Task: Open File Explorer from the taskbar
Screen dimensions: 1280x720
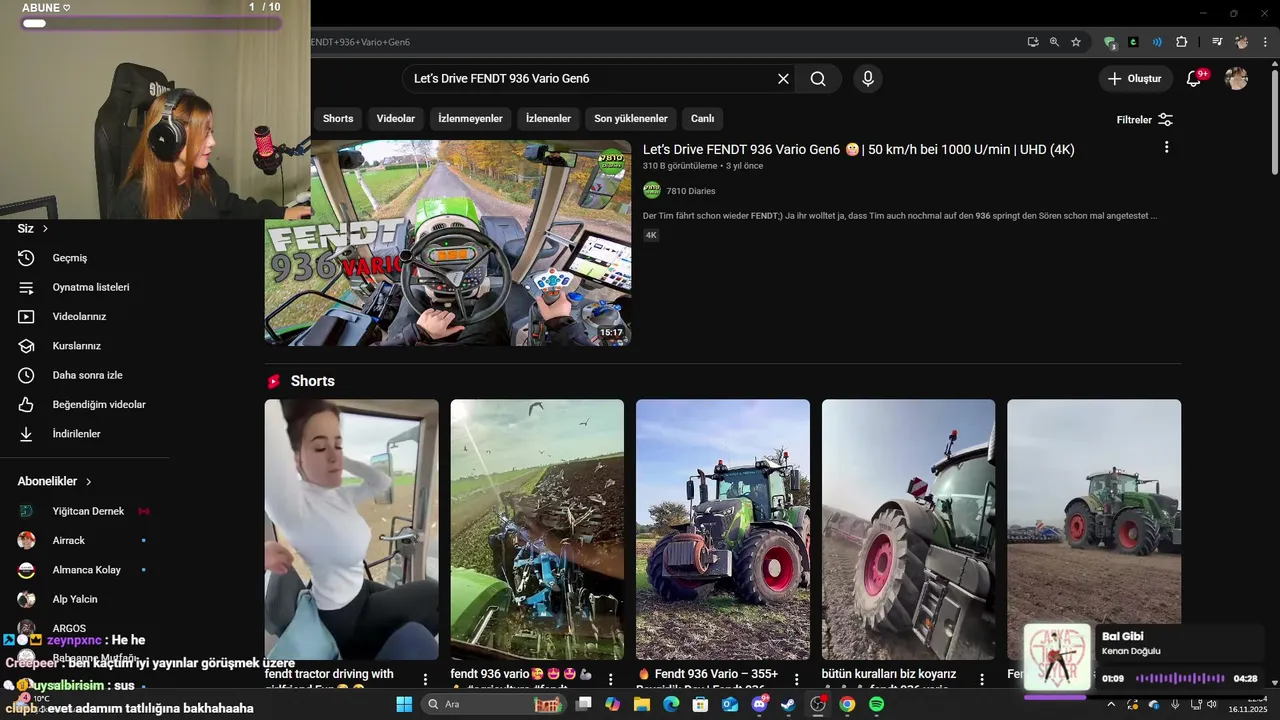Action: 641,704
